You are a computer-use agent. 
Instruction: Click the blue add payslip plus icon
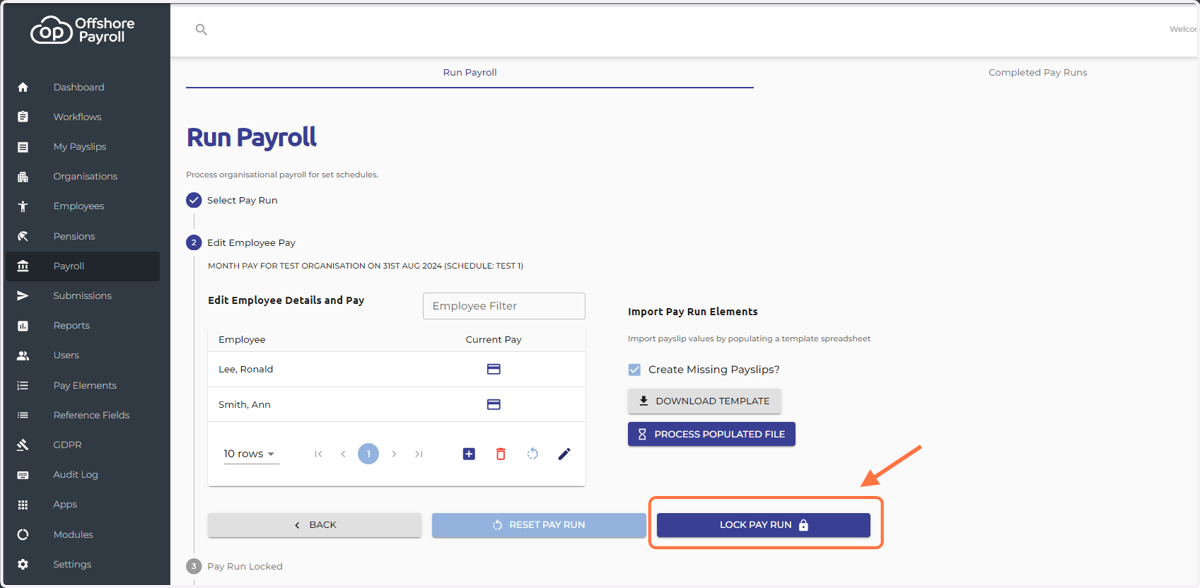(x=469, y=454)
